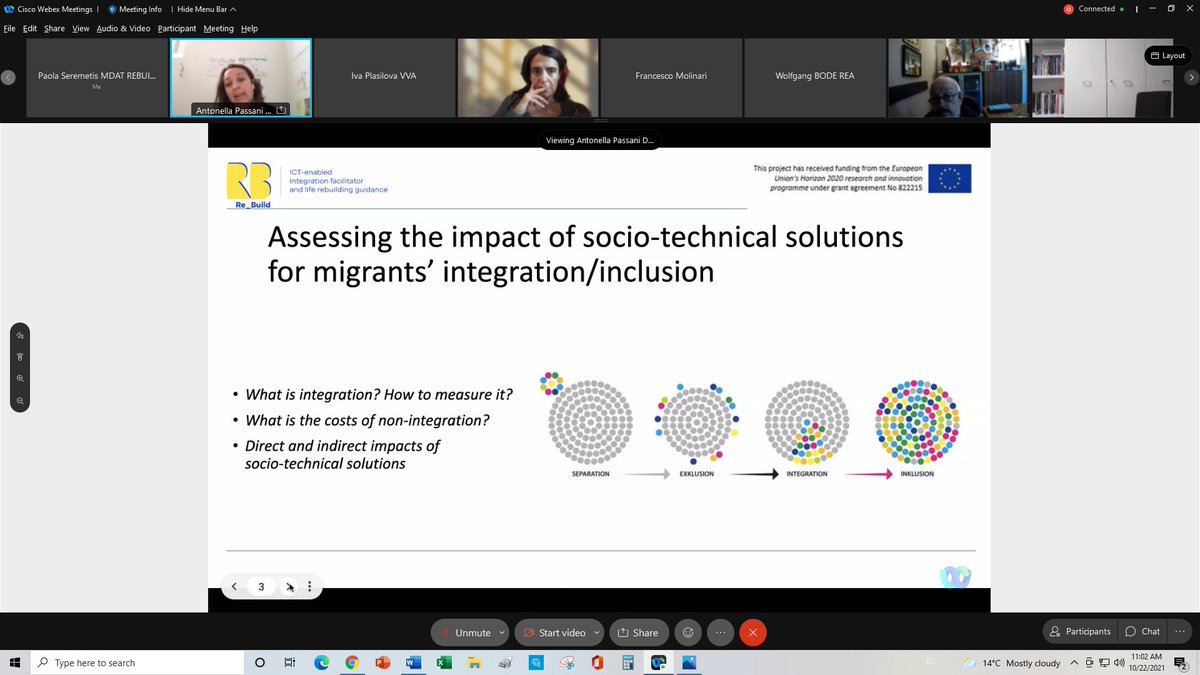Open the Participant menu

point(176,28)
